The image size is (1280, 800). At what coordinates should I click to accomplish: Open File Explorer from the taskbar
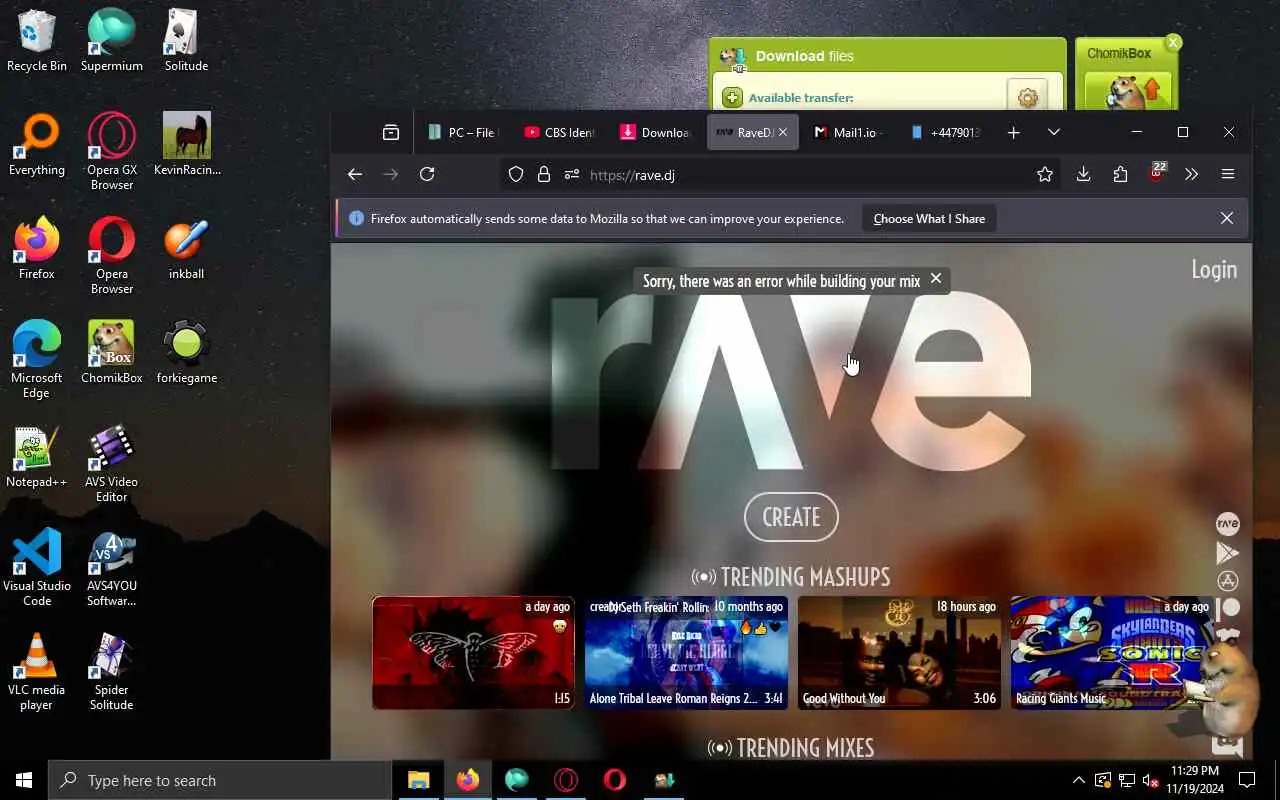tap(418, 780)
